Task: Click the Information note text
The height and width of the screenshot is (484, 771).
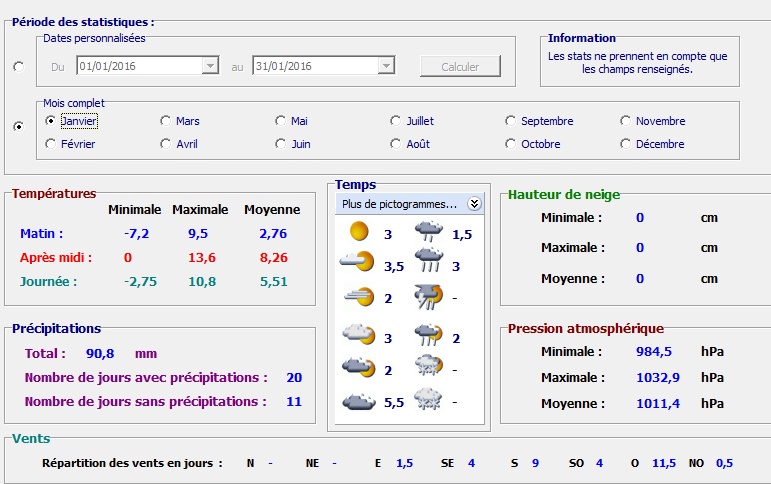Action: (637, 62)
